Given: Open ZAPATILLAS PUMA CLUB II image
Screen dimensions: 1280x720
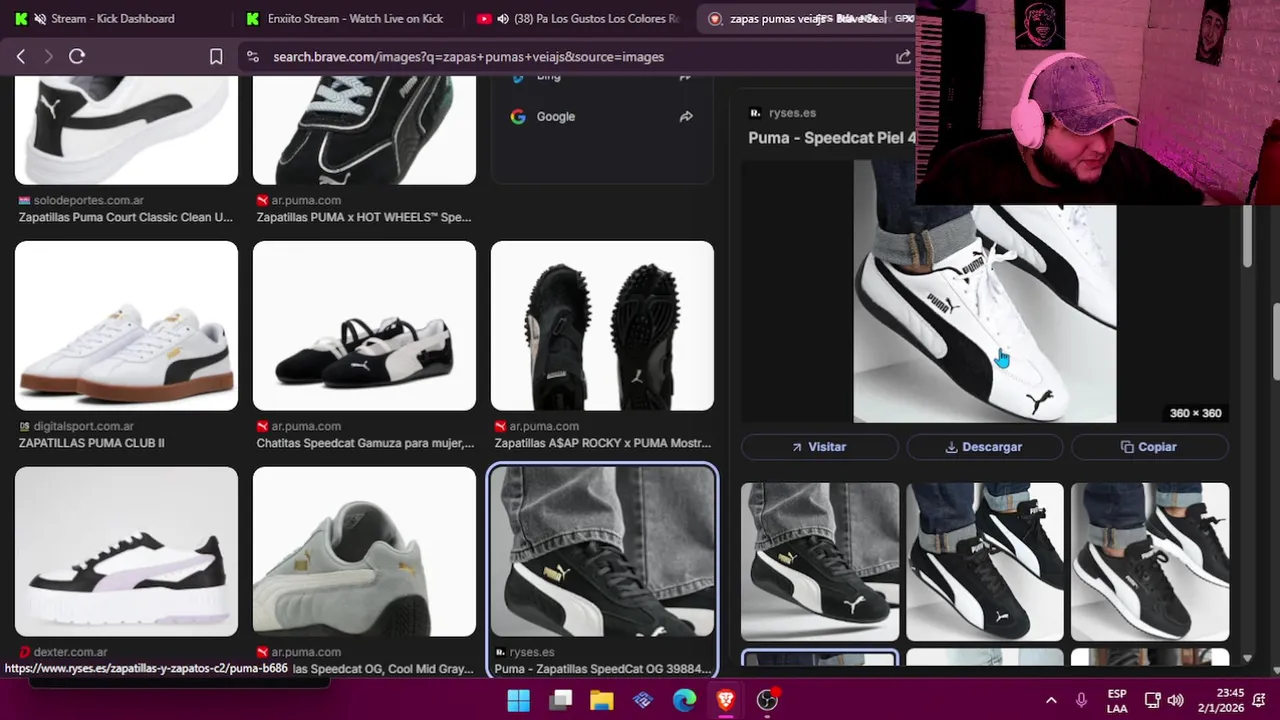Looking at the screenshot, I should coord(126,326).
